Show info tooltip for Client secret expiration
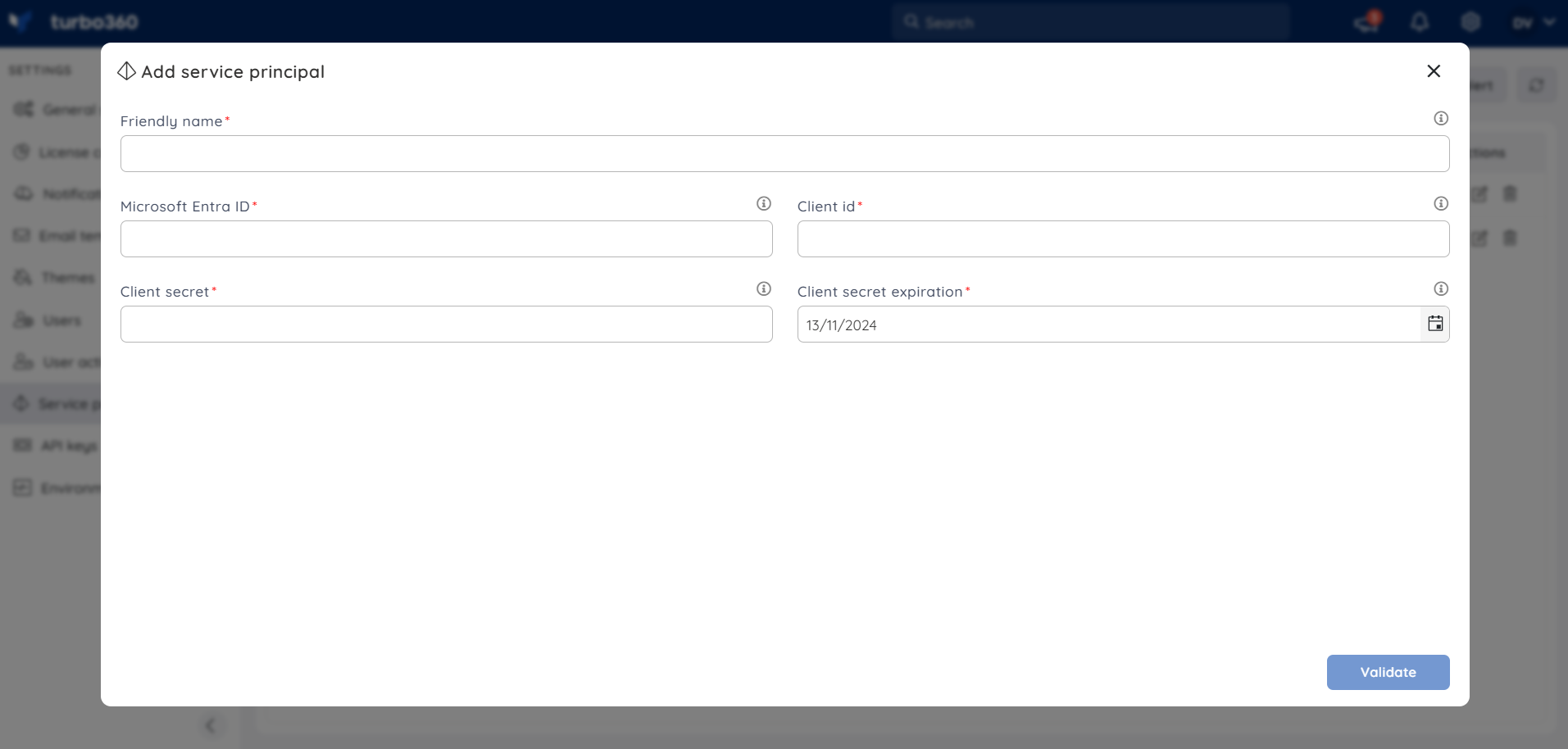 tap(1440, 288)
